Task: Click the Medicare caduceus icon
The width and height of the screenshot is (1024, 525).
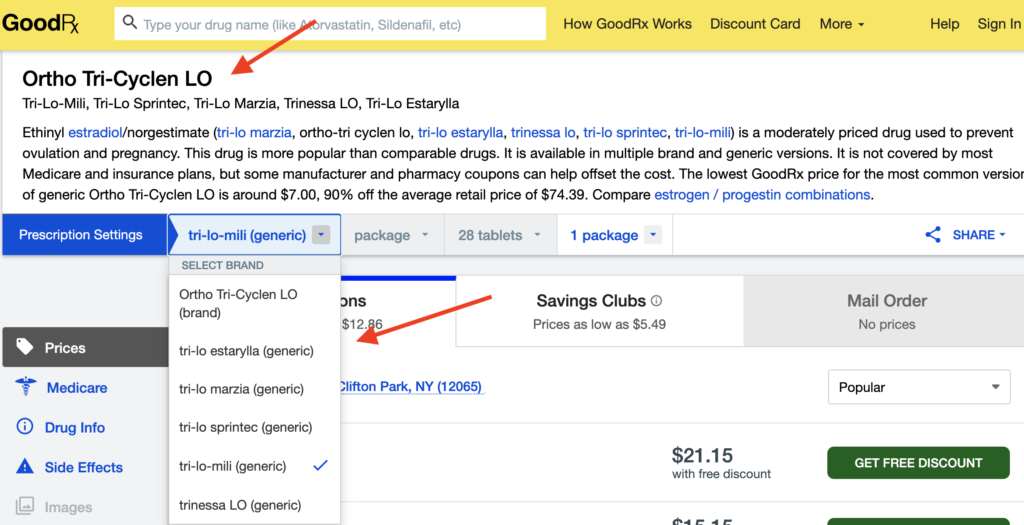Action: pos(25,387)
